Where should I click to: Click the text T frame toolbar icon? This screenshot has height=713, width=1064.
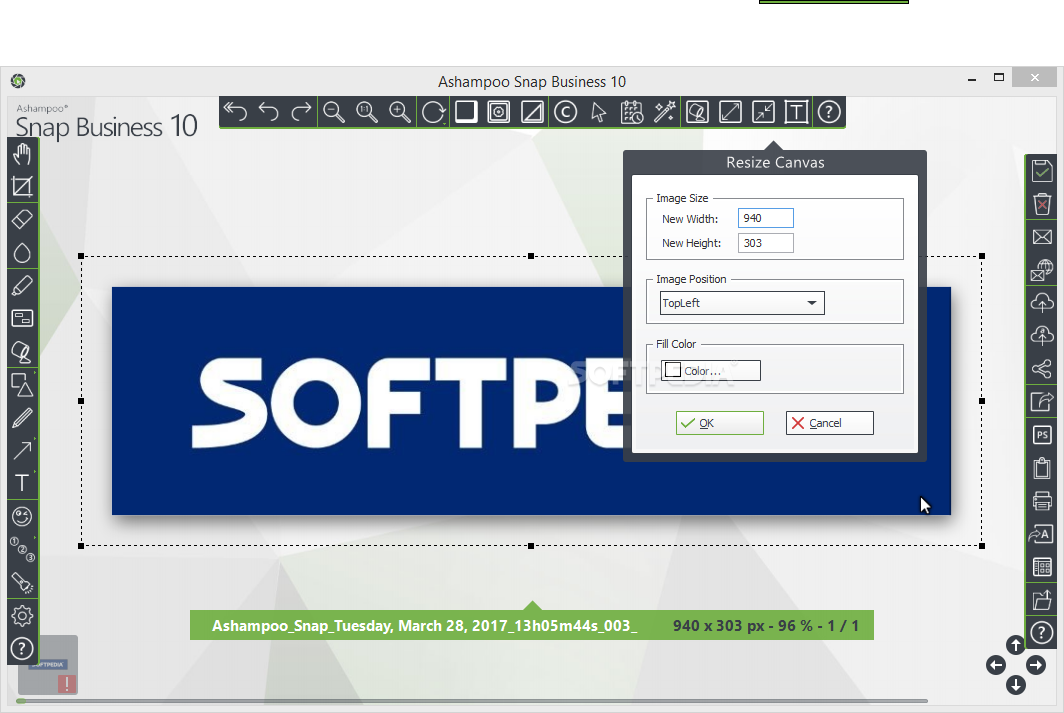pyautogui.click(x=796, y=111)
